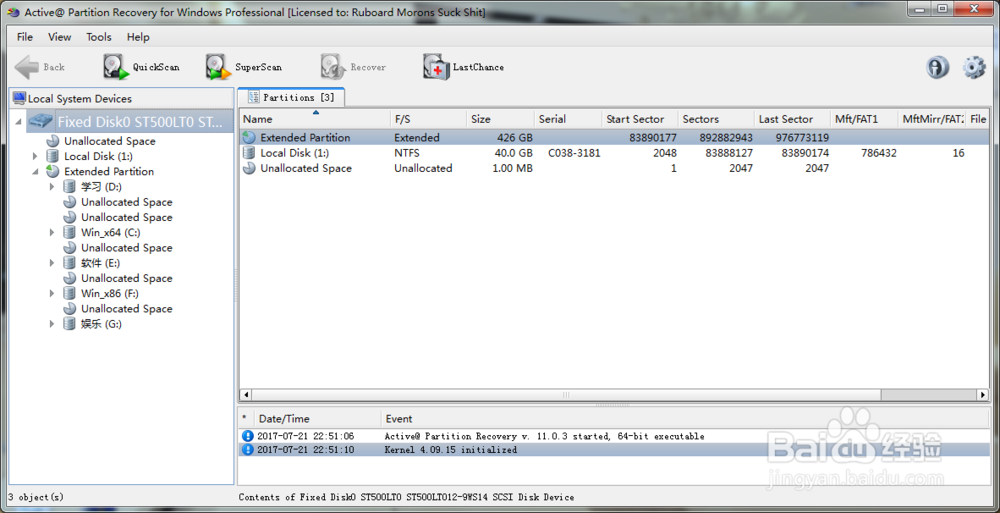
Task: Click the 1.00 MB size cell
Action: 513,168
